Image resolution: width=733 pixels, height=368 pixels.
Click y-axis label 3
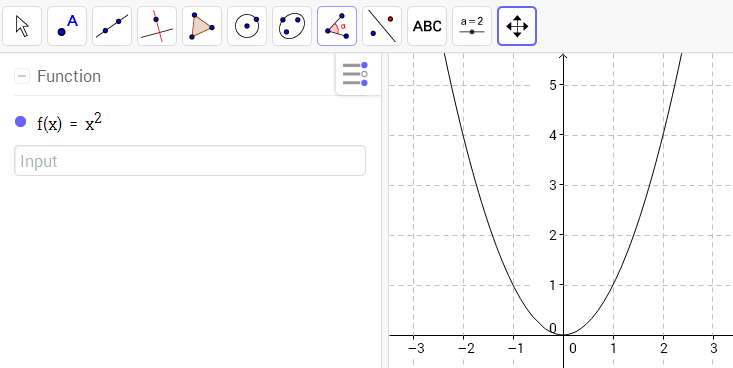(553, 185)
